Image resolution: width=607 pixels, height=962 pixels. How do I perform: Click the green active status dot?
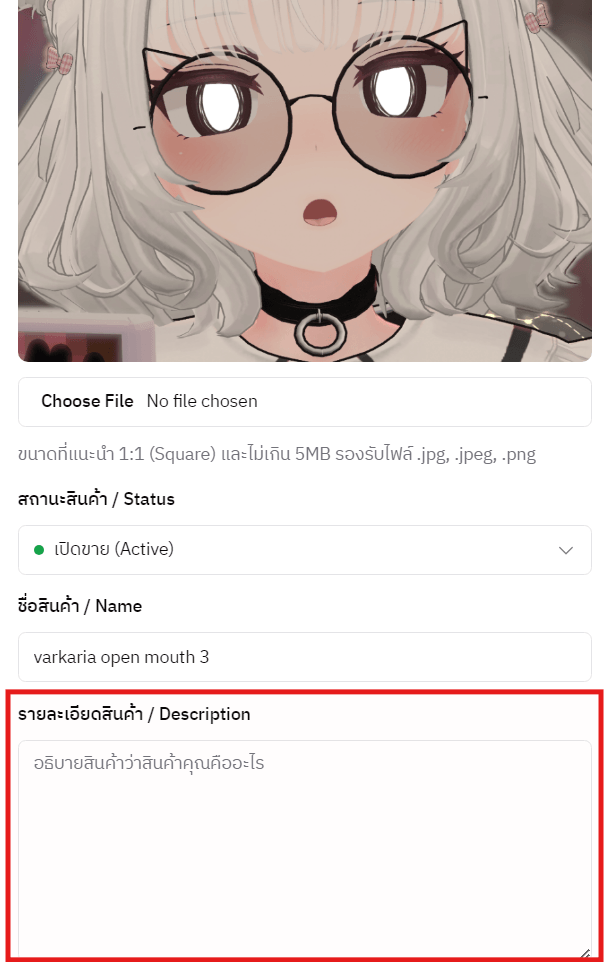click(x=39, y=550)
